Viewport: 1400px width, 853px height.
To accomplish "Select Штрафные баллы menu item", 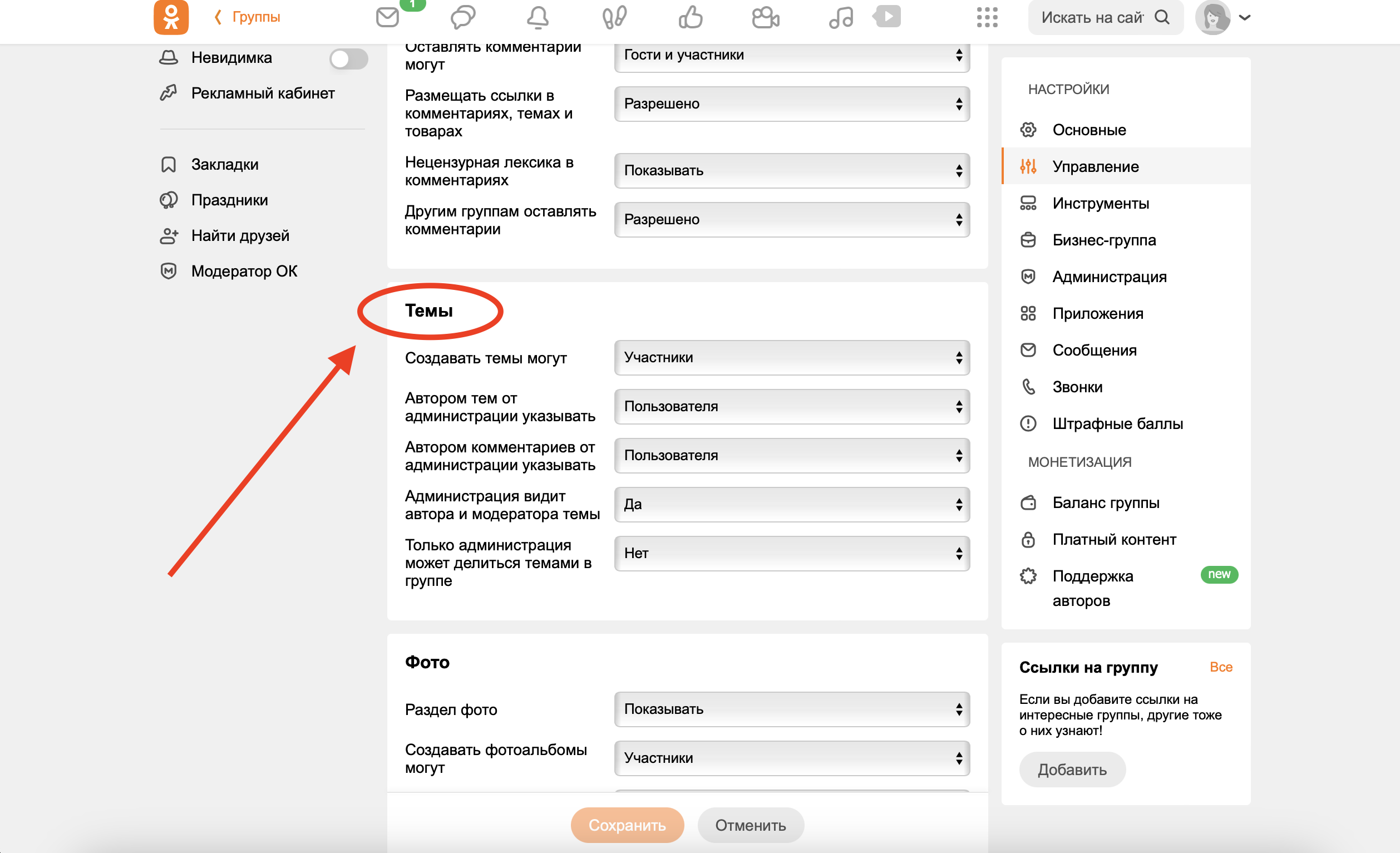I will pos(1117,423).
